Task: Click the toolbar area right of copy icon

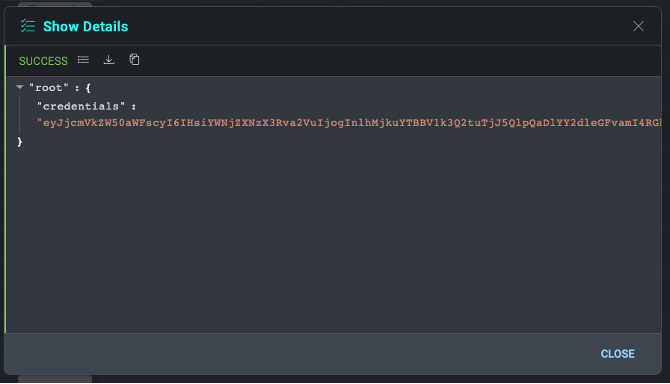Action: click(x=397, y=61)
